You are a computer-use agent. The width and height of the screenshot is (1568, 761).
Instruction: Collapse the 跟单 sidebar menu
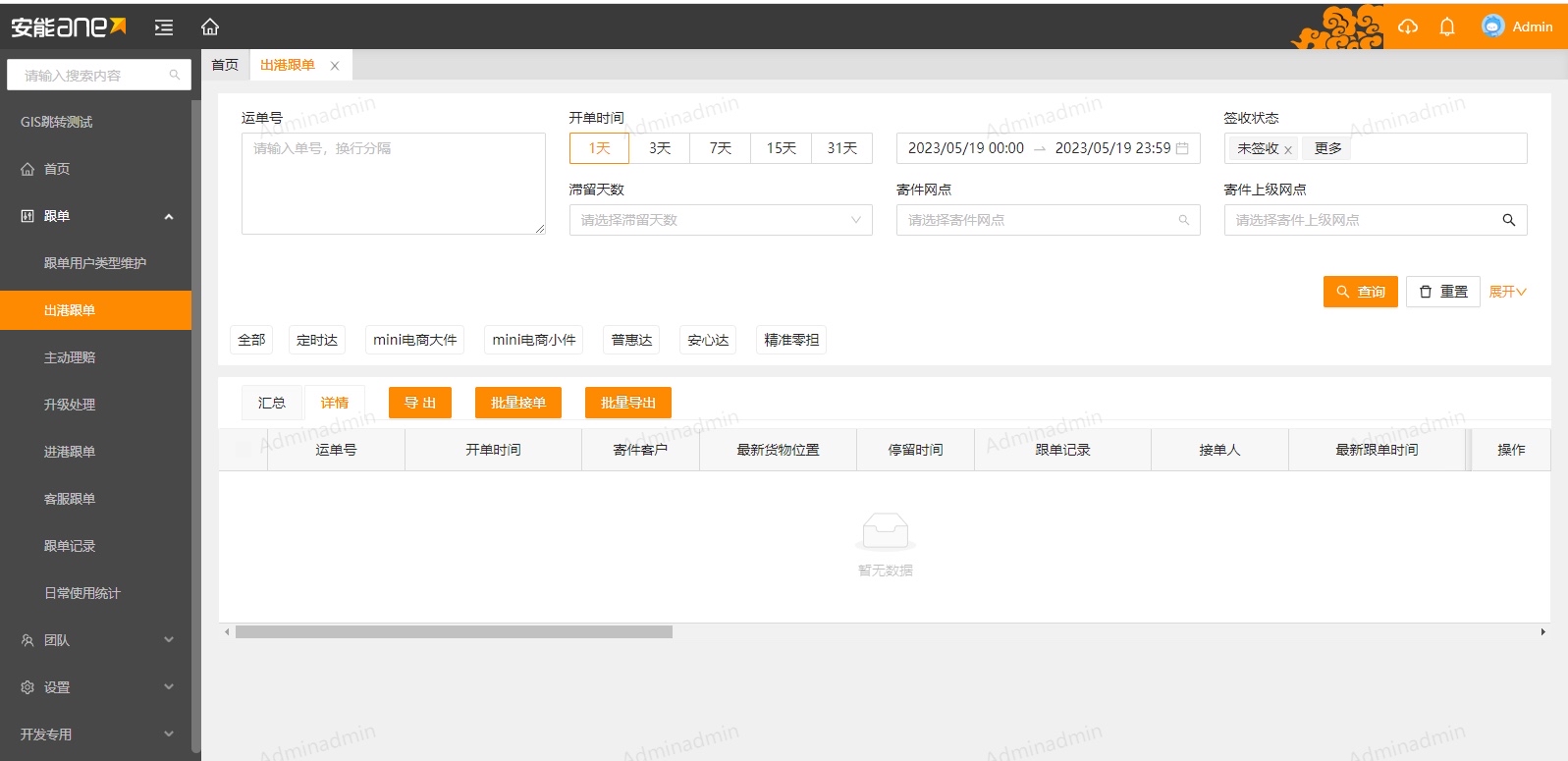(x=96, y=216)
